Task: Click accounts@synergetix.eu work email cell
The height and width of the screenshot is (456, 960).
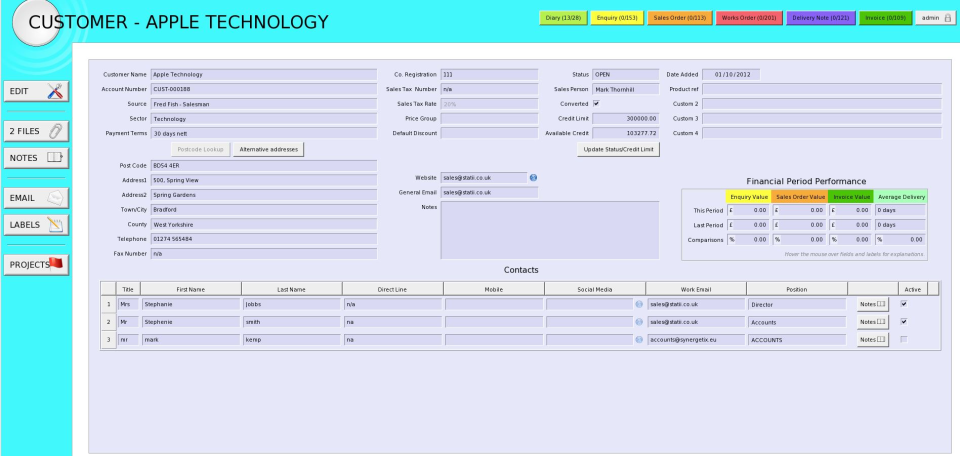Action: [x=696, y=340]
